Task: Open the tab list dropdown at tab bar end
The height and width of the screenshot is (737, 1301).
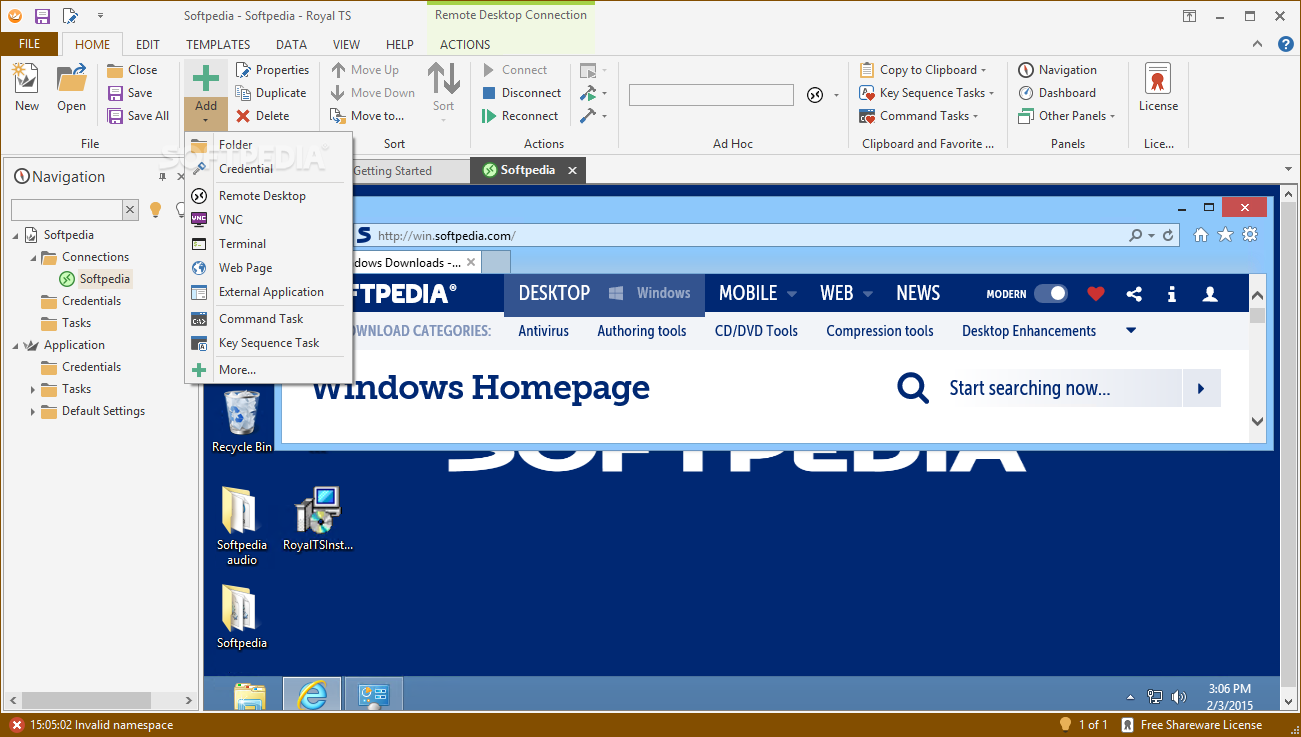Action: coord(1288,170)
